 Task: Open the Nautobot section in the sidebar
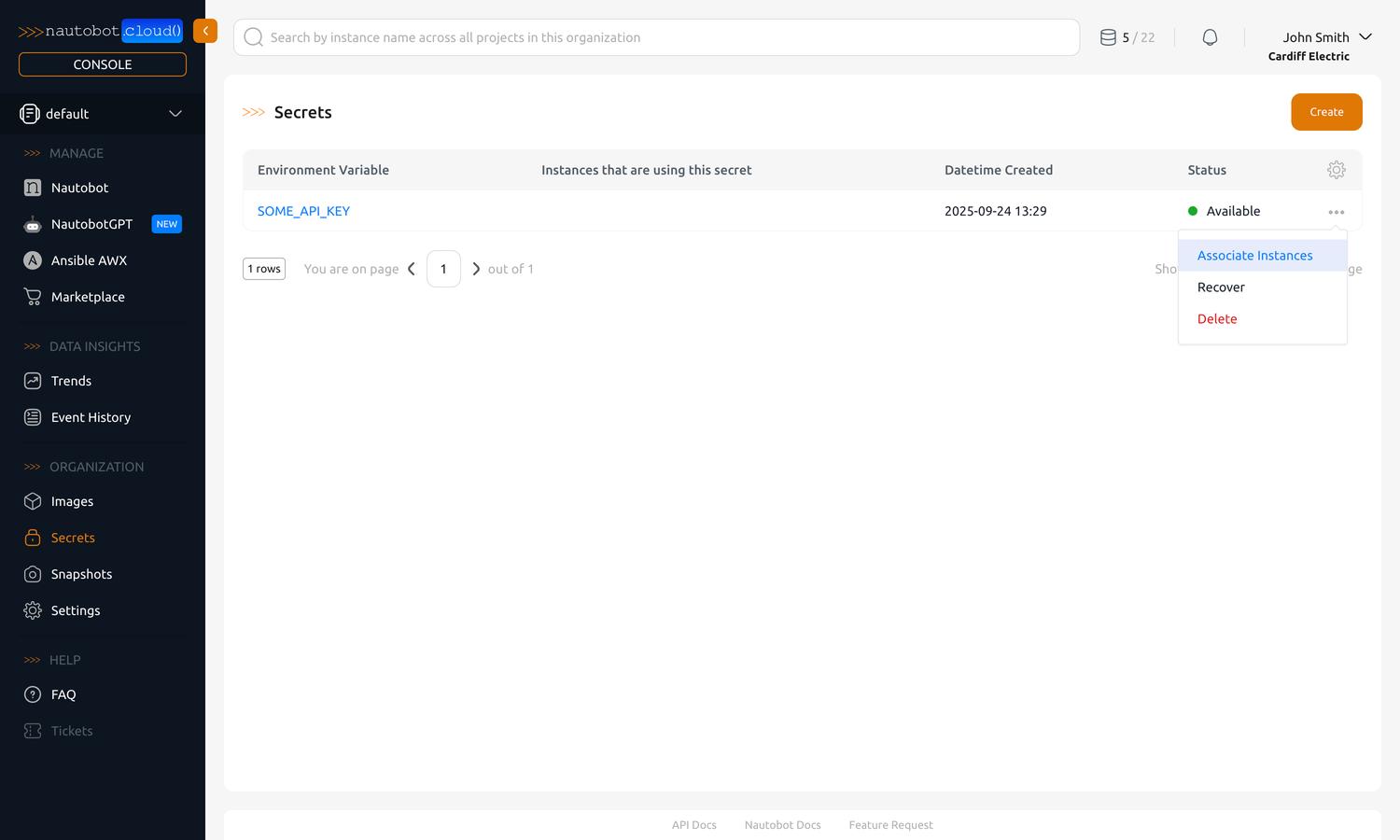point(78,188)
